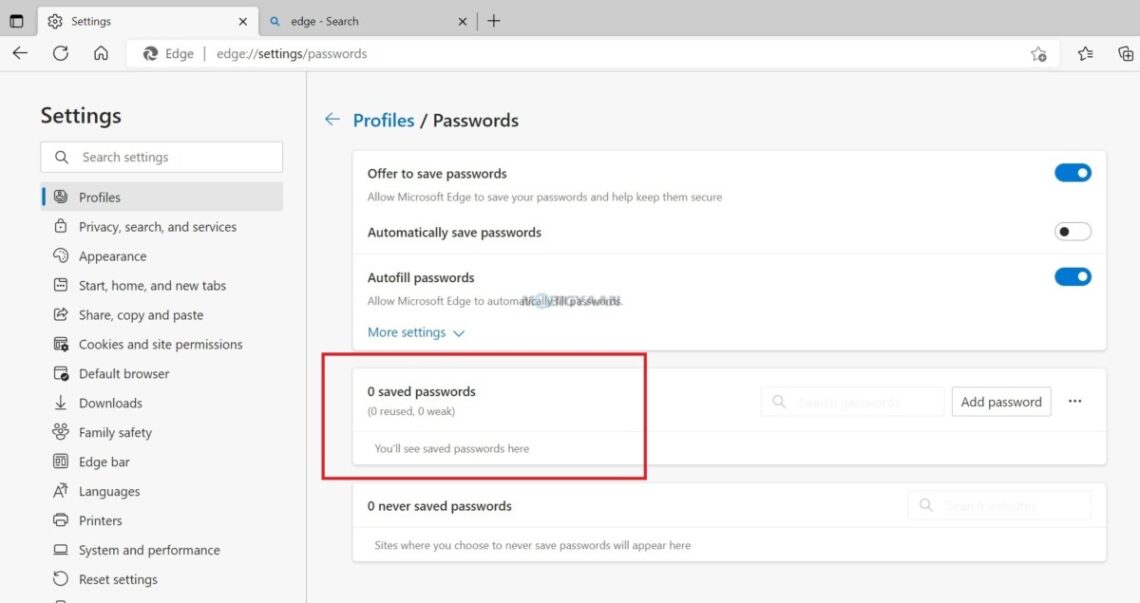Click the Automatically save passwords slider control
Viewport: 1140px width, 603px height.
click(1072, 231)
